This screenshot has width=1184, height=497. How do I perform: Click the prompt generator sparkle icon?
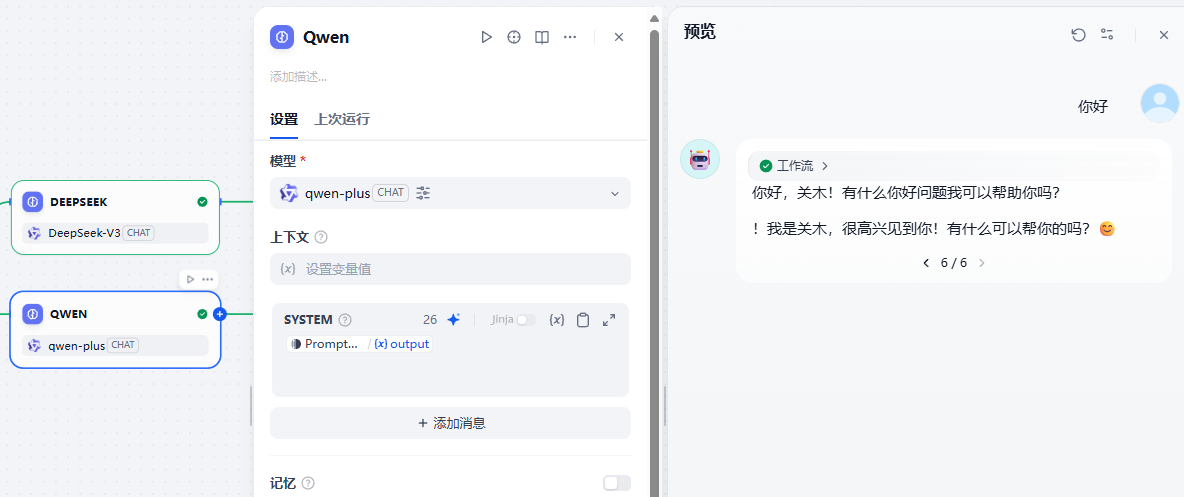453,320
